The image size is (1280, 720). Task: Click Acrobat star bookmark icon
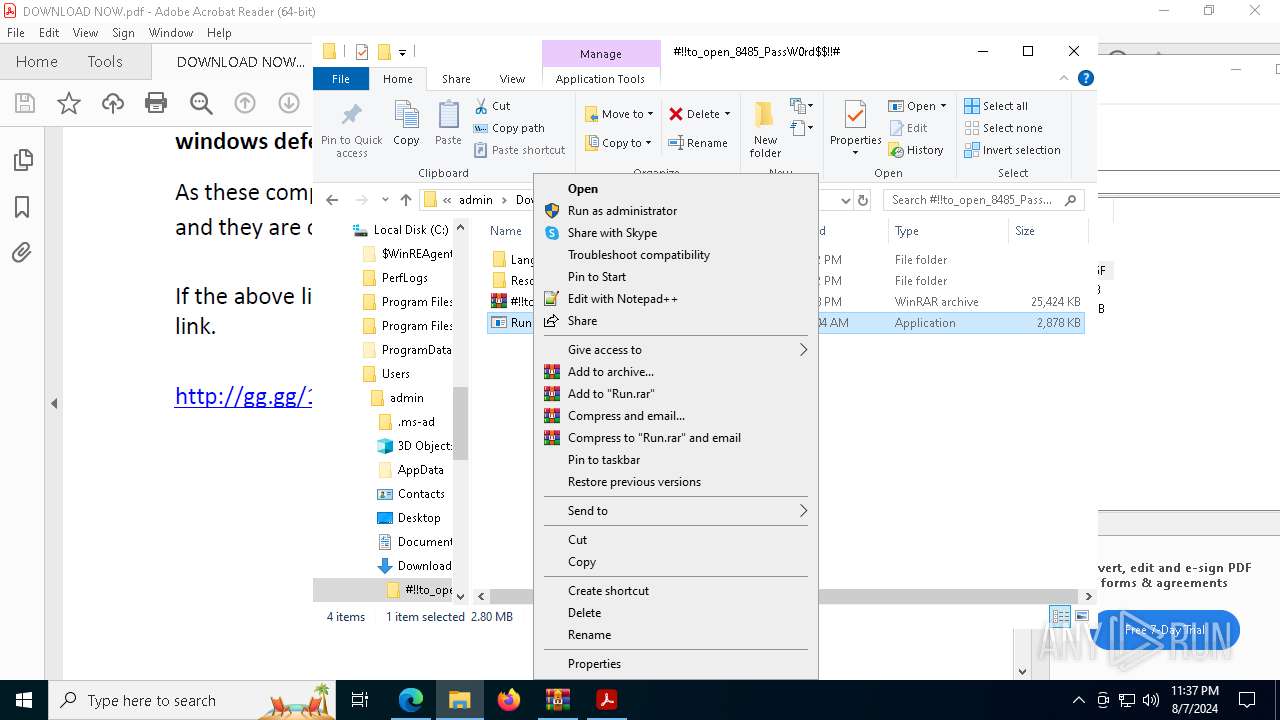[x=69, y=103]
